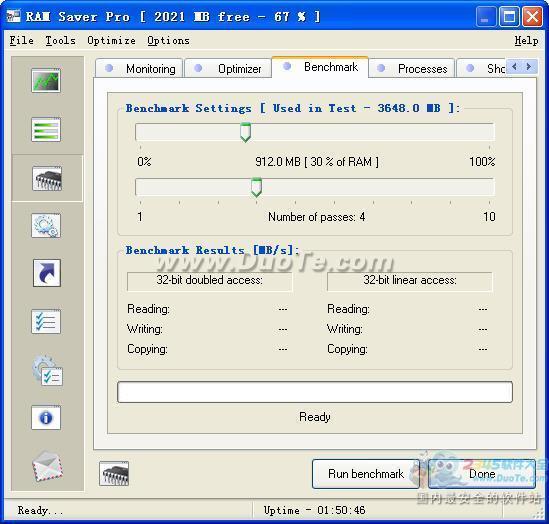The height and width of the screenshot is (524, 549).
Task: Click the Writing label under linear access
Action: [345, 329]
